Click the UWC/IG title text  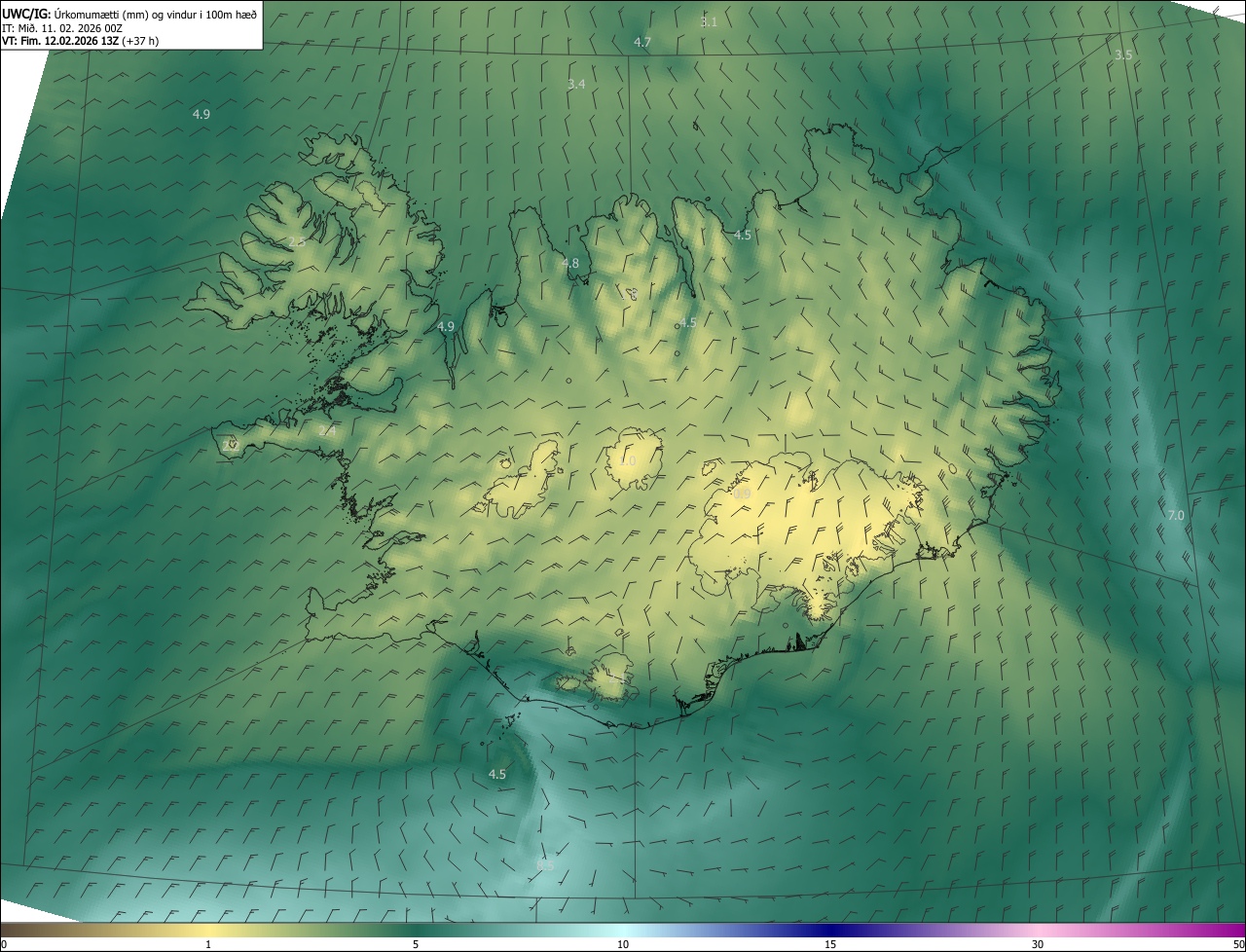coord(26,14)
